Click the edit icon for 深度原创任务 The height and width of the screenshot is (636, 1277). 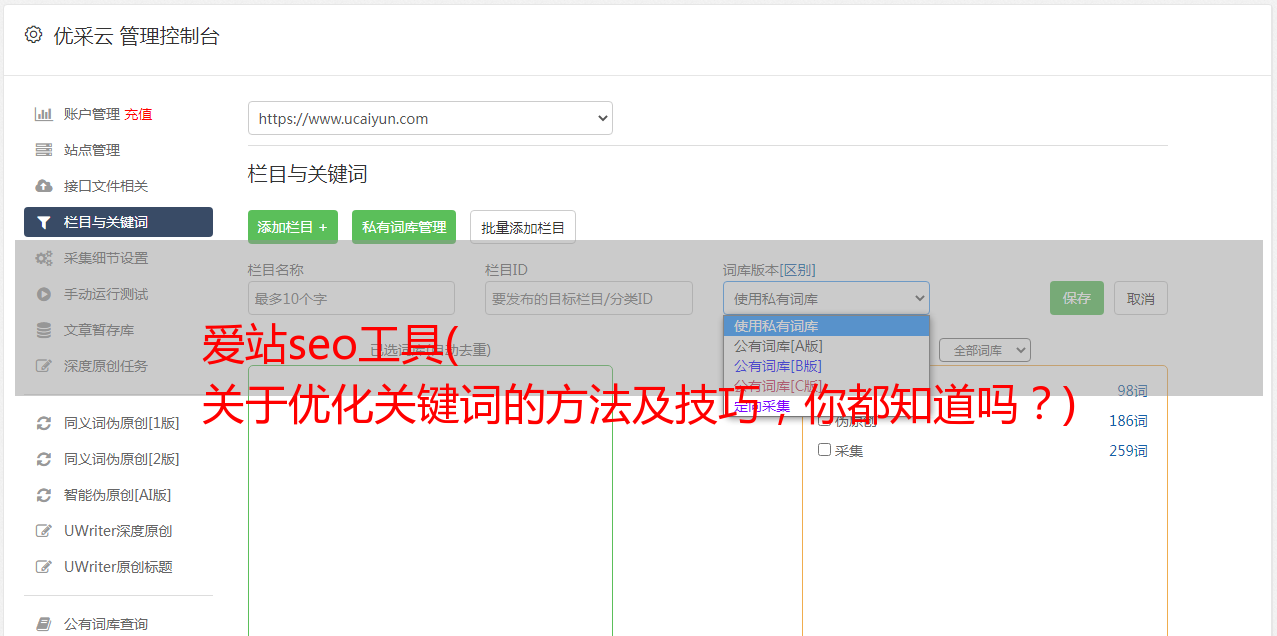coord(43,366)
